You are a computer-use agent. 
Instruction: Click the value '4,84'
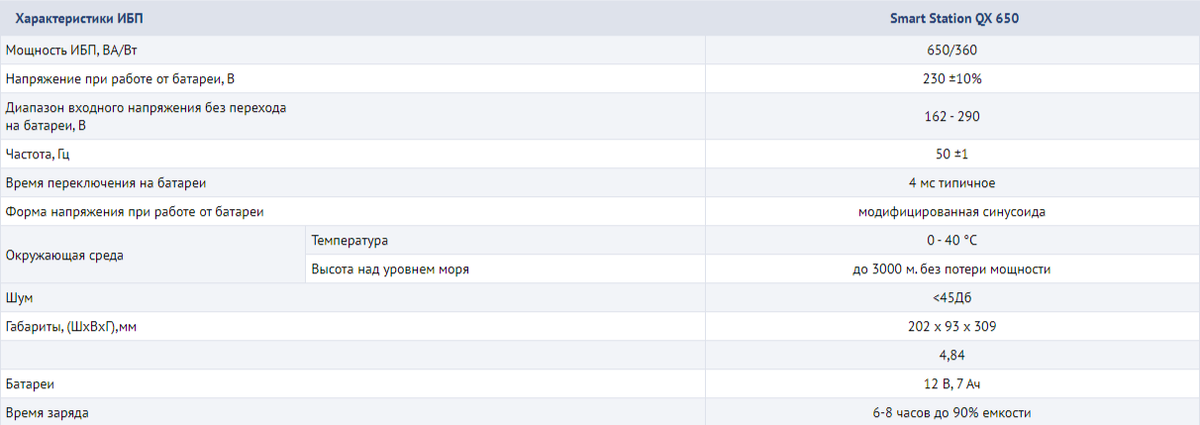[952, 355]
